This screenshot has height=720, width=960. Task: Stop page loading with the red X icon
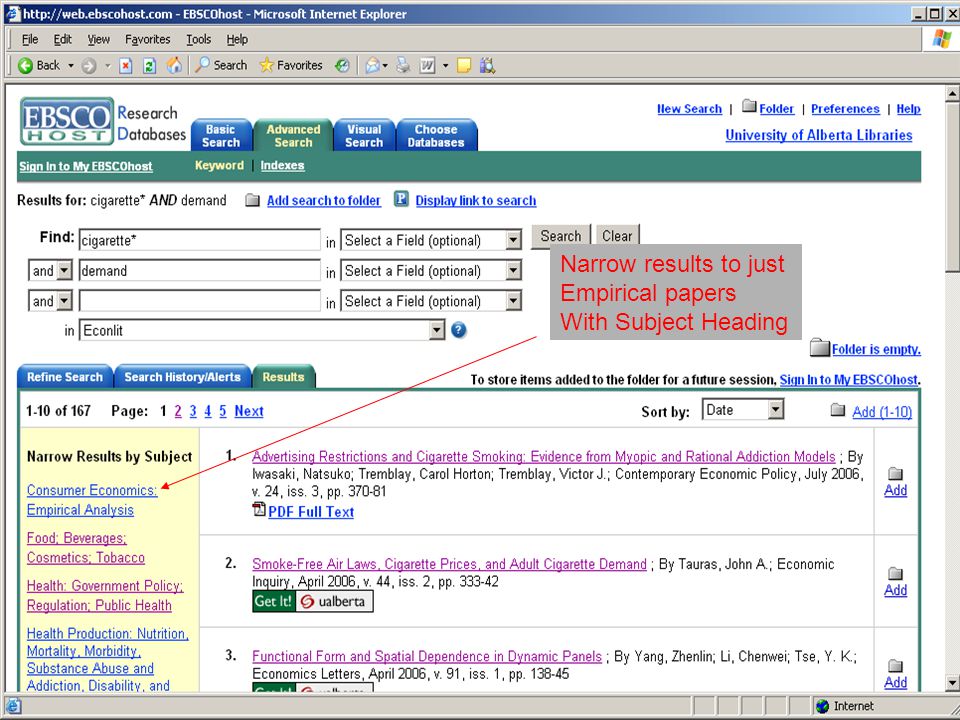[126, 66]
